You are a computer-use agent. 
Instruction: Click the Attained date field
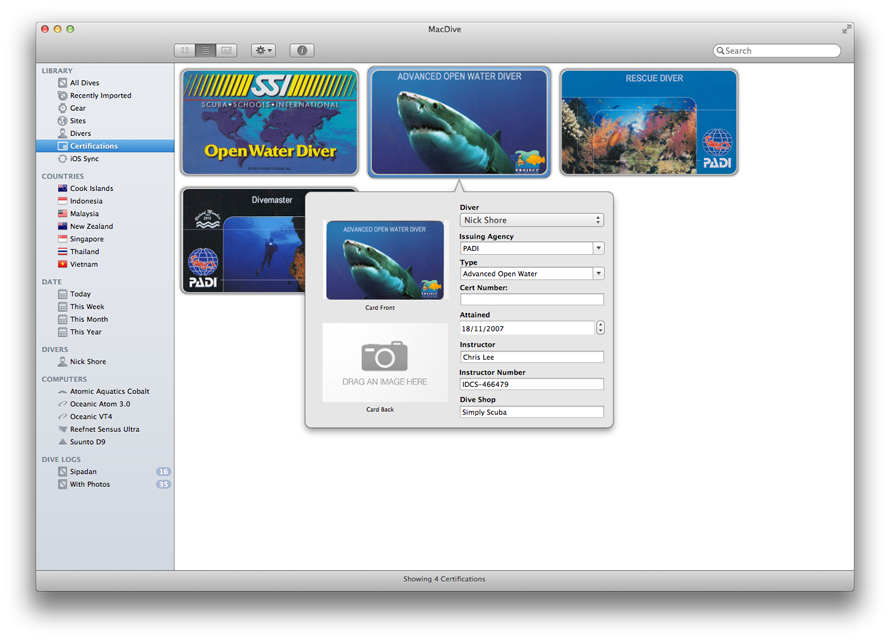[x=527, y=328]
